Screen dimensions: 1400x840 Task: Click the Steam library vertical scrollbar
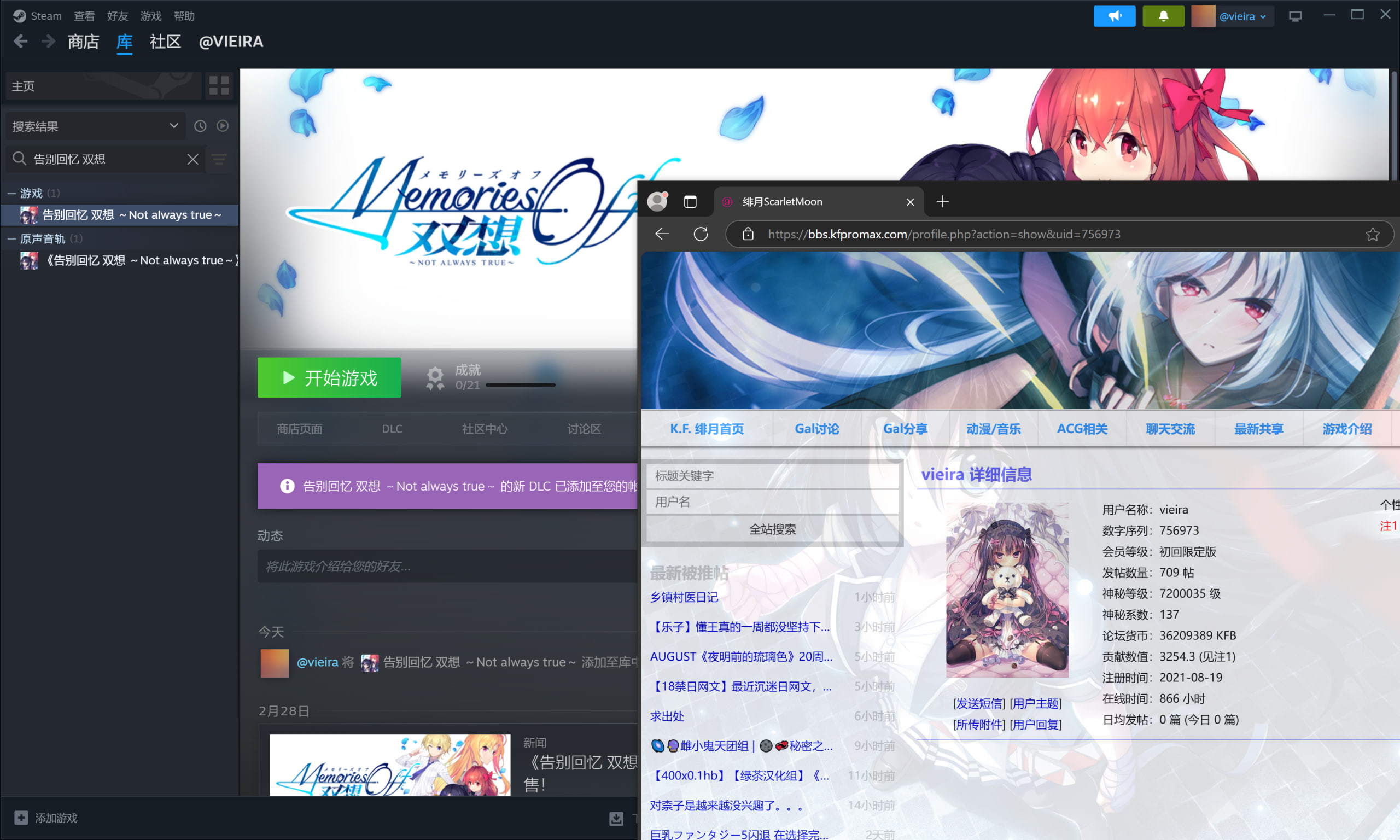tap(1393, 125)
